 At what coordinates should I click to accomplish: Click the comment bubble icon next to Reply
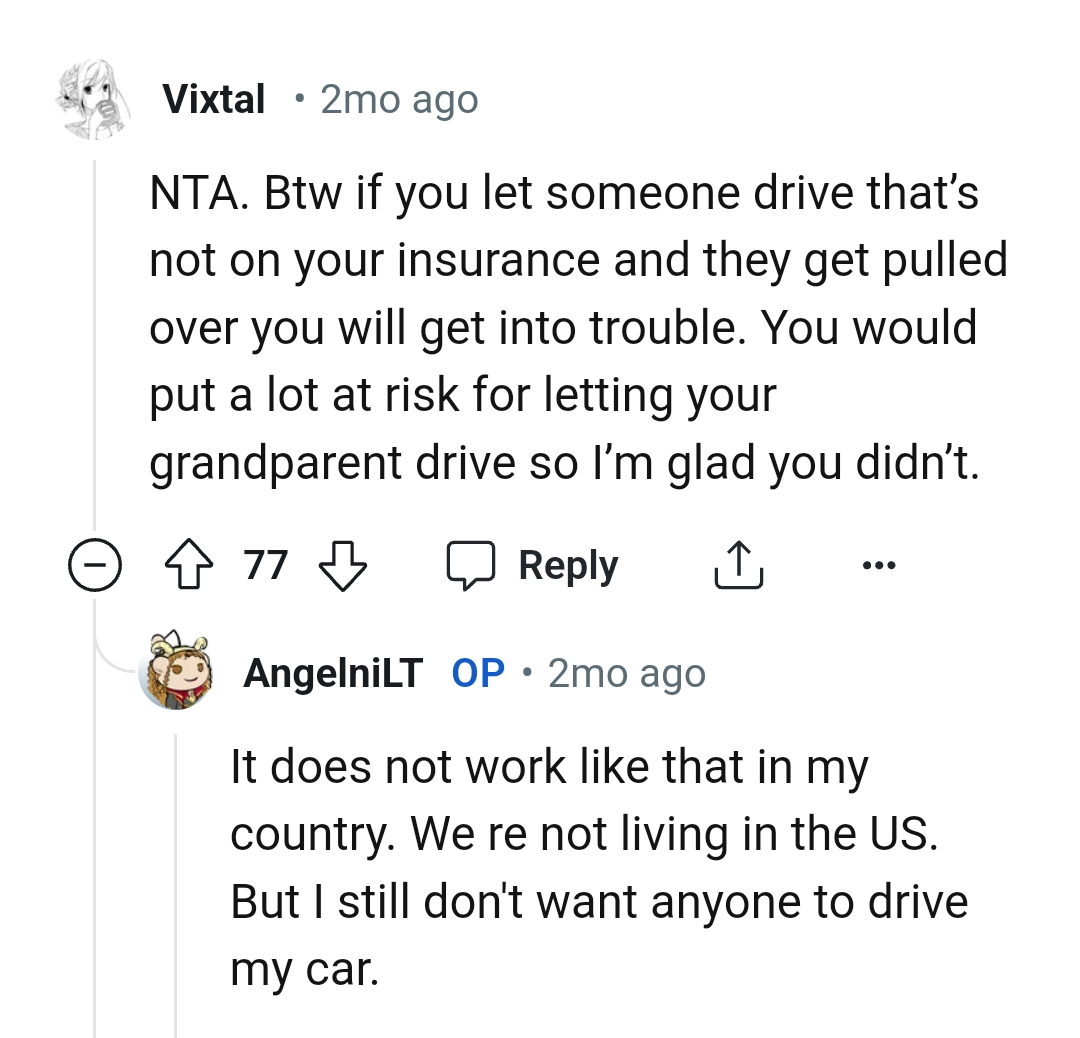(470, 564)
